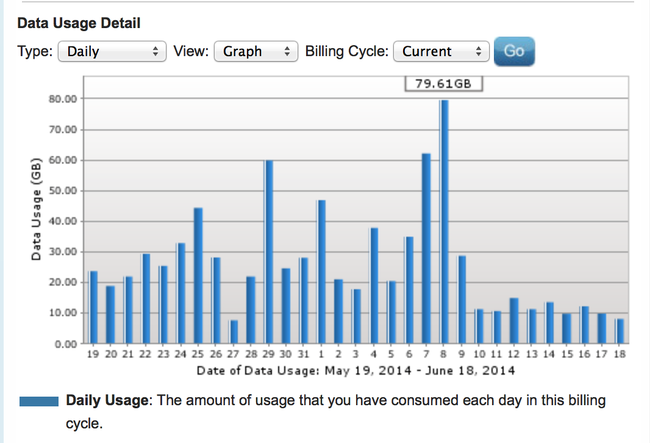This screenshot has width=650, height=443.
Task: Select the bar for day 1
Action: pos(322,271)
